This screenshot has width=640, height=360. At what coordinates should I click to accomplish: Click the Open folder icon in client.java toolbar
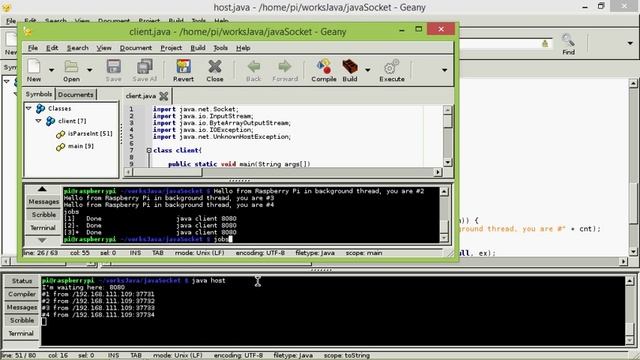click(71, 67)
